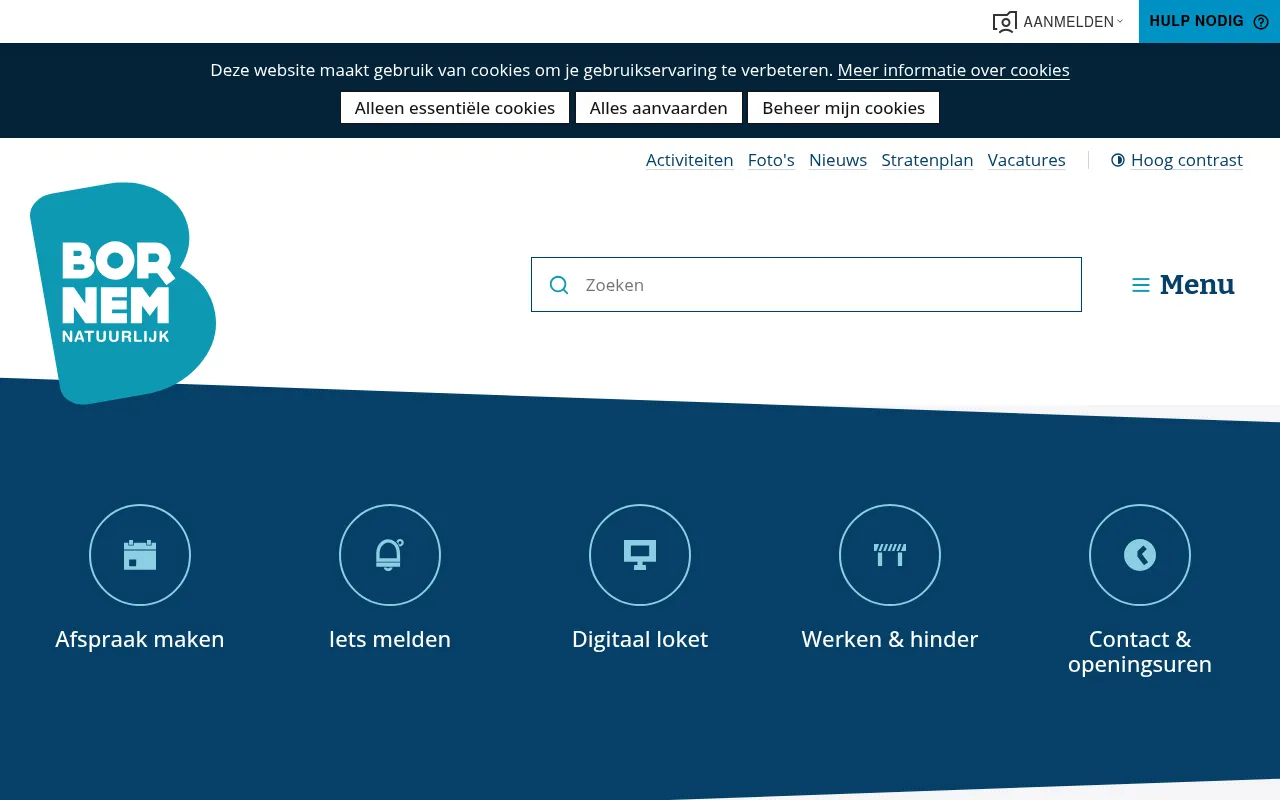Go to Foto's

771,160
